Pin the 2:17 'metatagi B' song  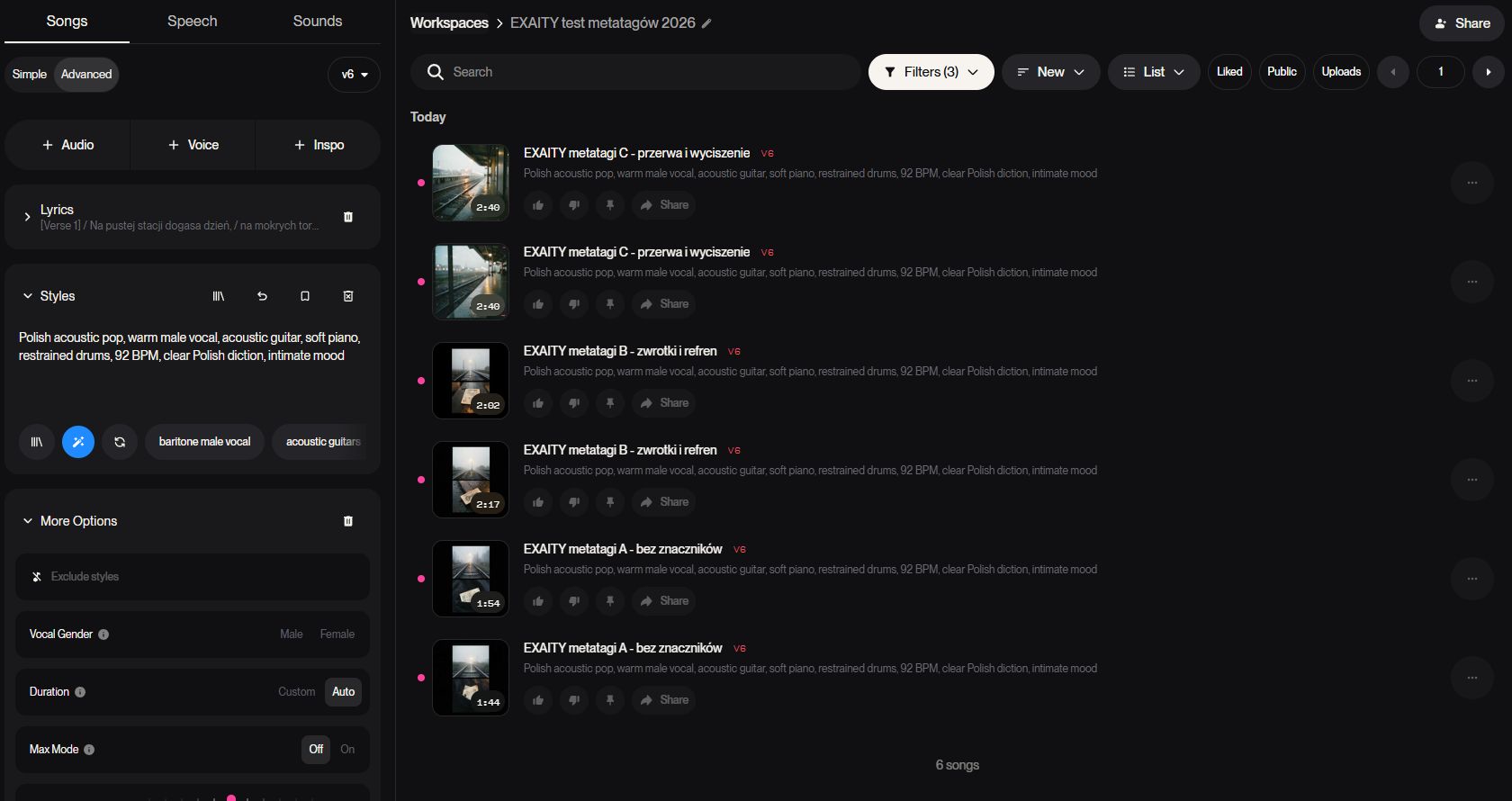click(610, 502)
